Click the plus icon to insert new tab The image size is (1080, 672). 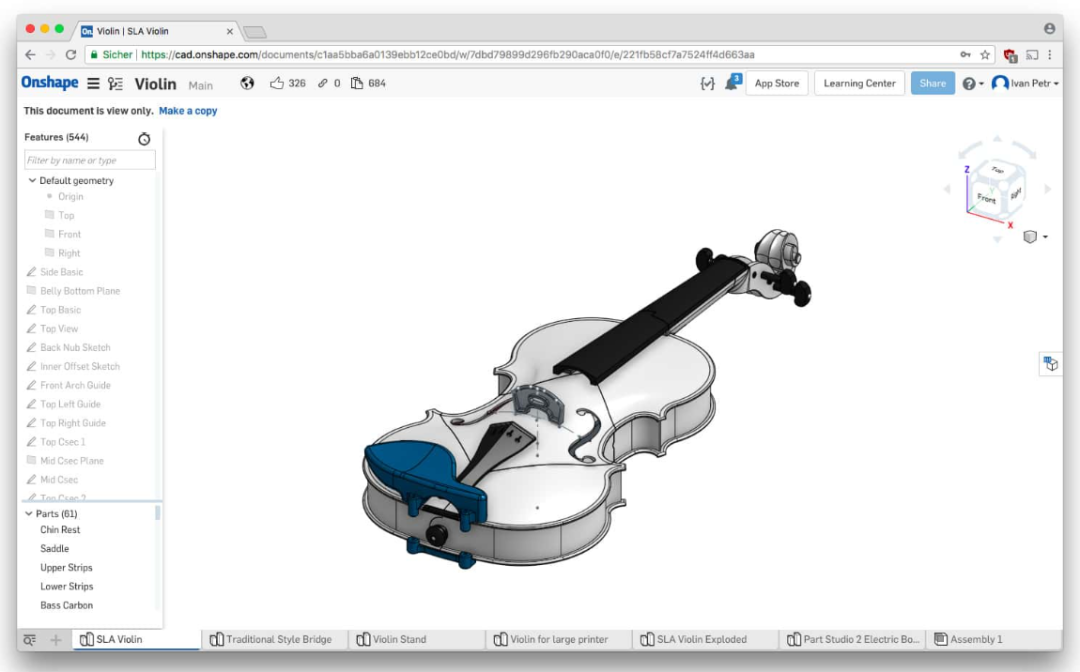click(x=56, y=640)
